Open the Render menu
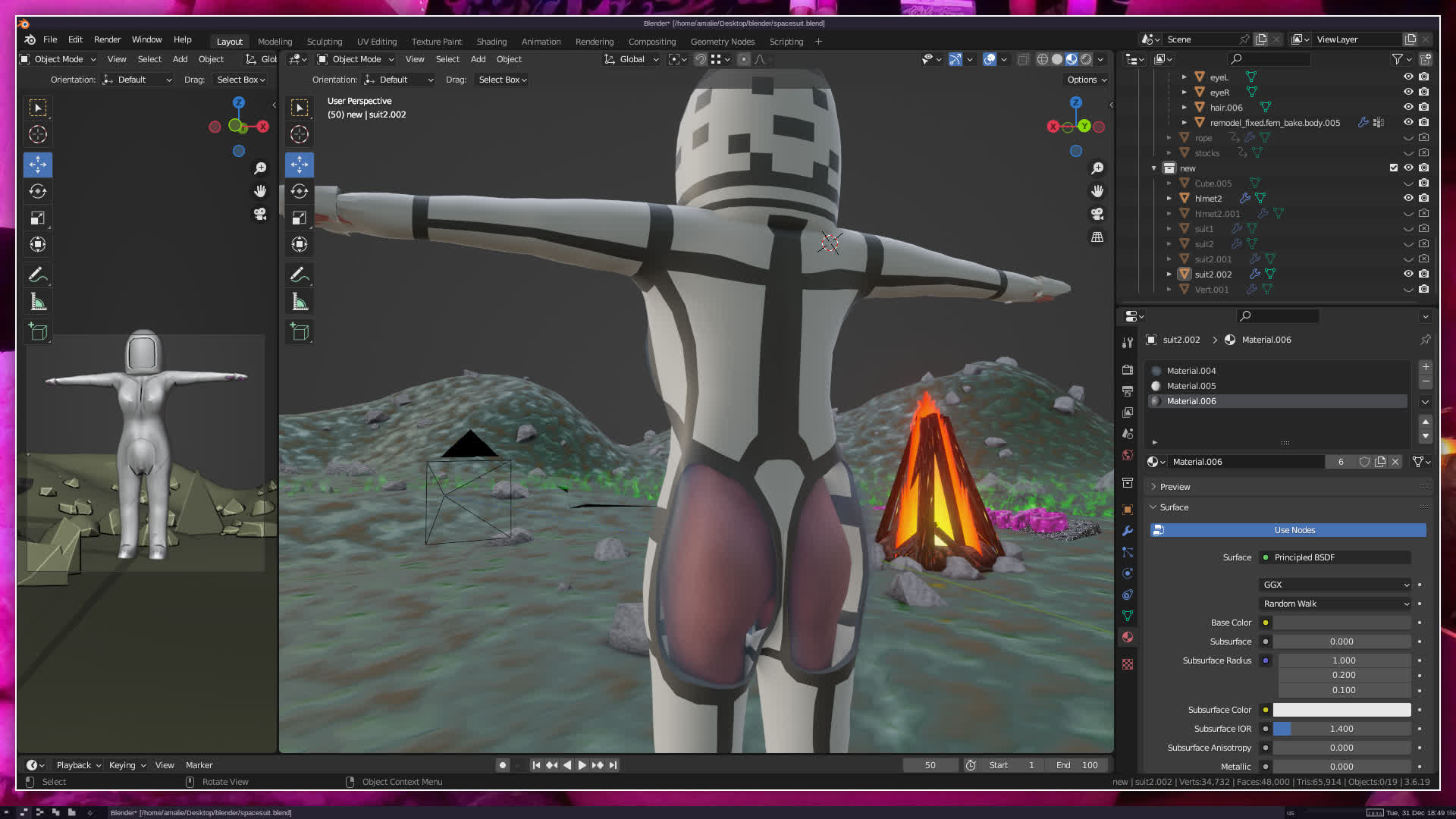This screenshot has height=819, width=1456. (107, 39)
